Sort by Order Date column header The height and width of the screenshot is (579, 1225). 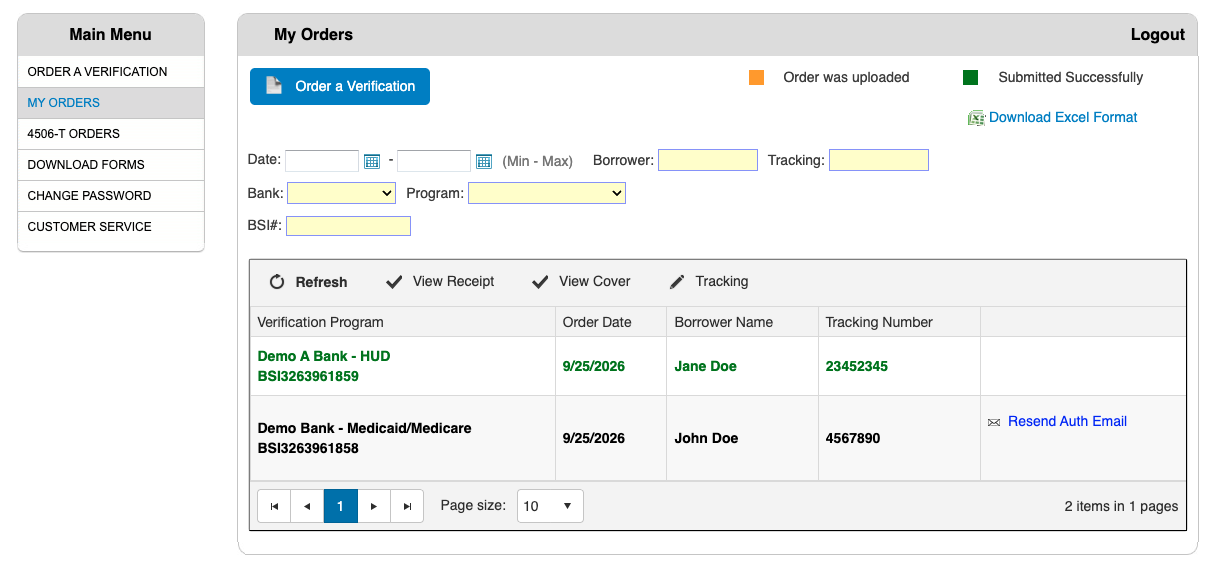(x=597, y=322)
